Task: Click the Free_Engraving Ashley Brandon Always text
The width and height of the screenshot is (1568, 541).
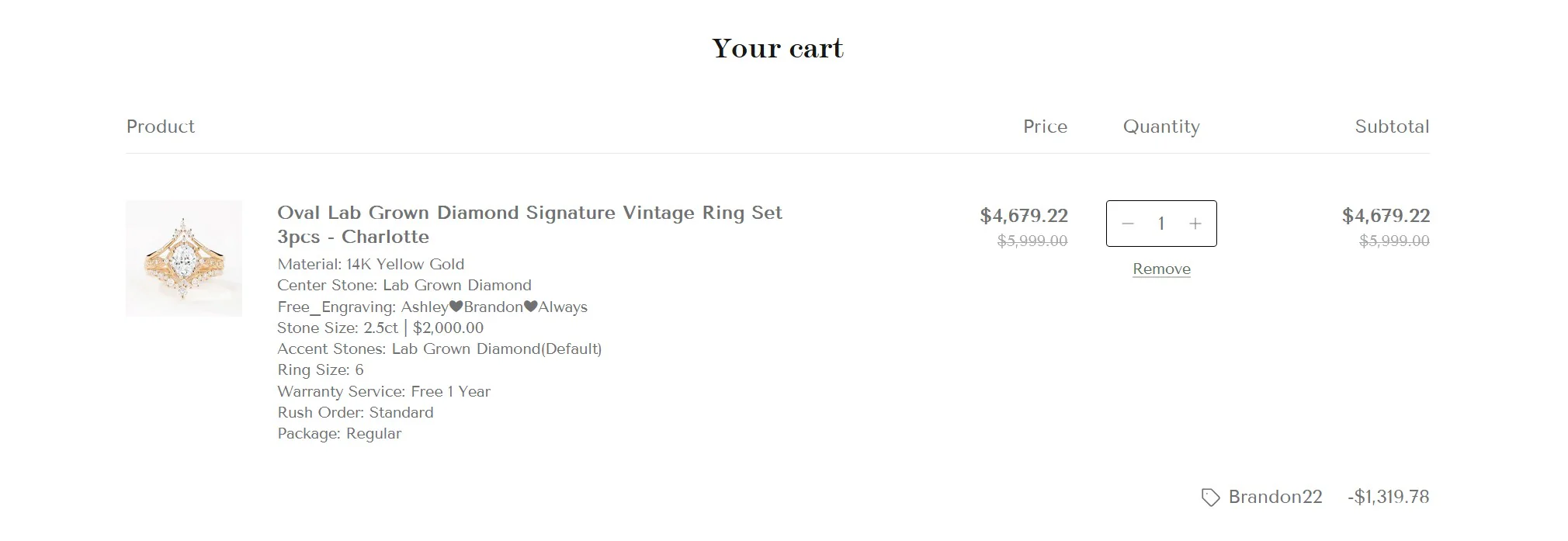Action: click(432, 307)
